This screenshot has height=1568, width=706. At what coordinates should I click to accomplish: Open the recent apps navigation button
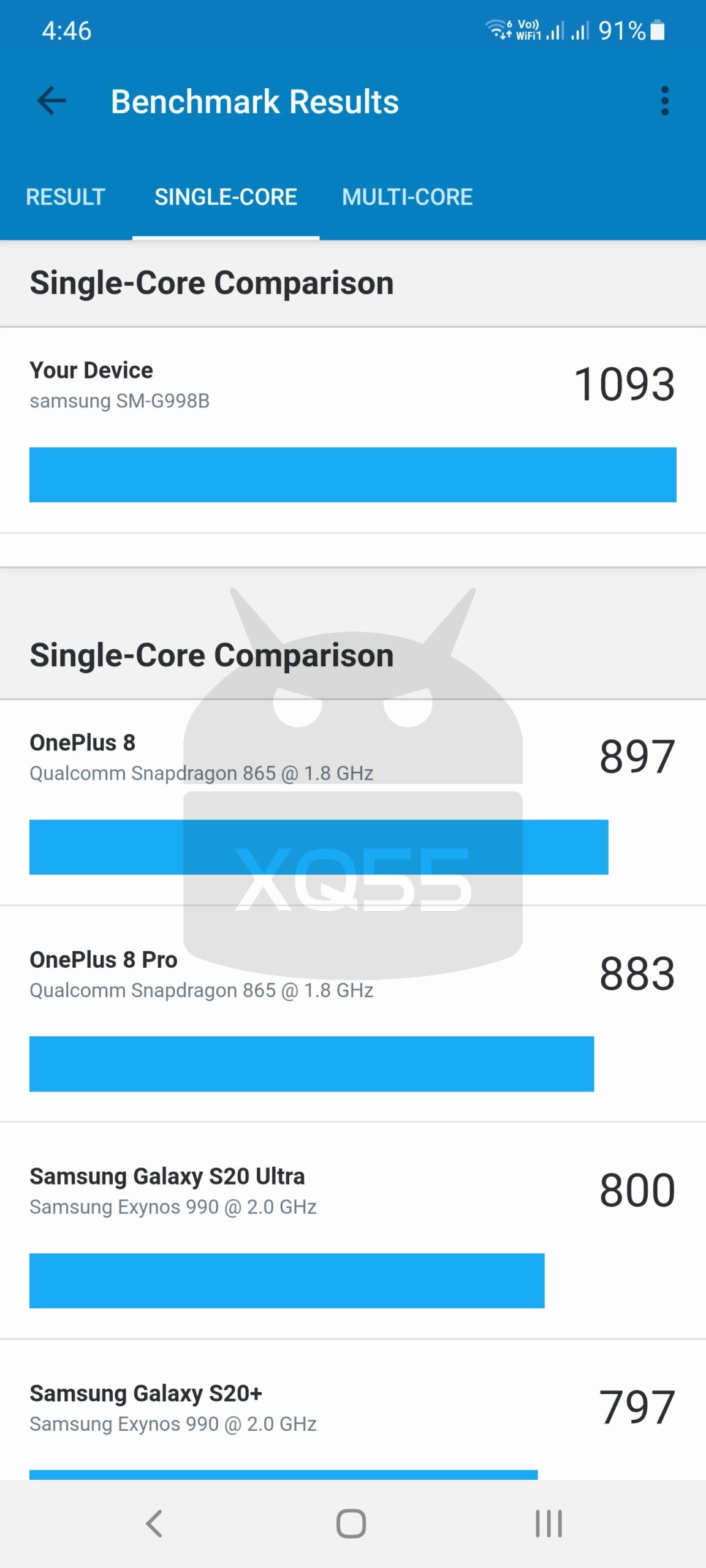[x=548, y=1523]
